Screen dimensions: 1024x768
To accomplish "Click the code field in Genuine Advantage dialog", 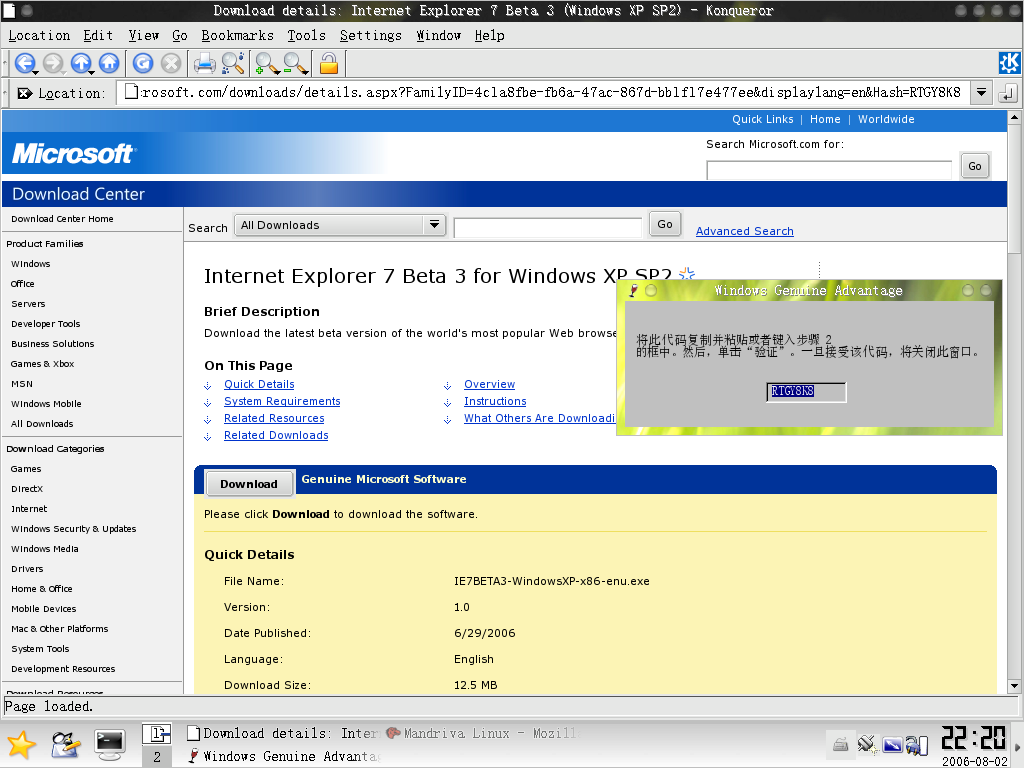I will [x=806, y=392].
